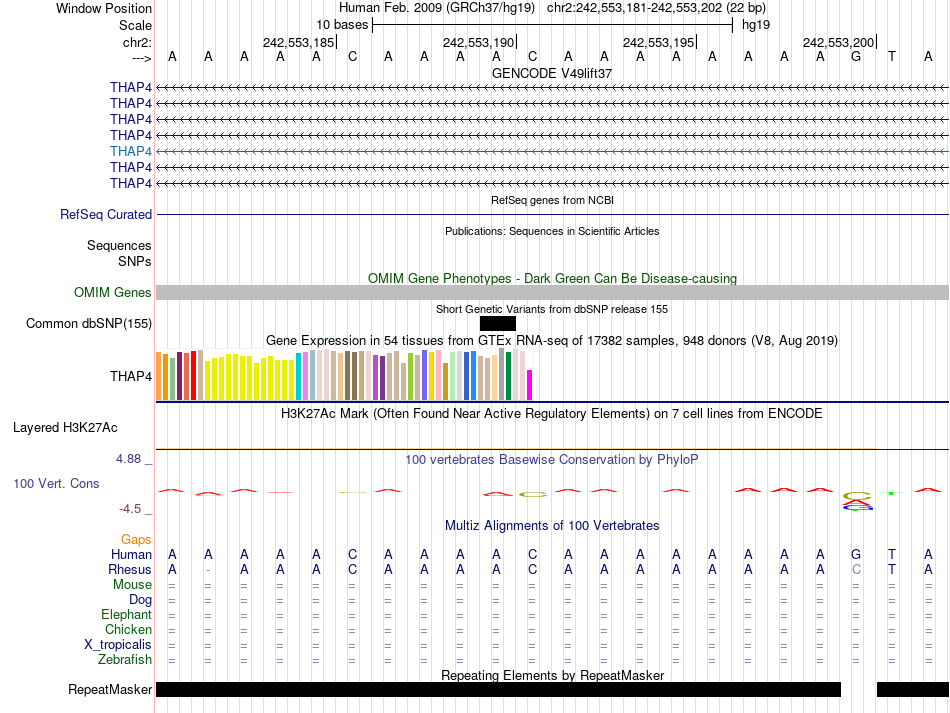950x713 pixels.
Task: Open the gray OMIM Genes bar
Action: [552, 292]
